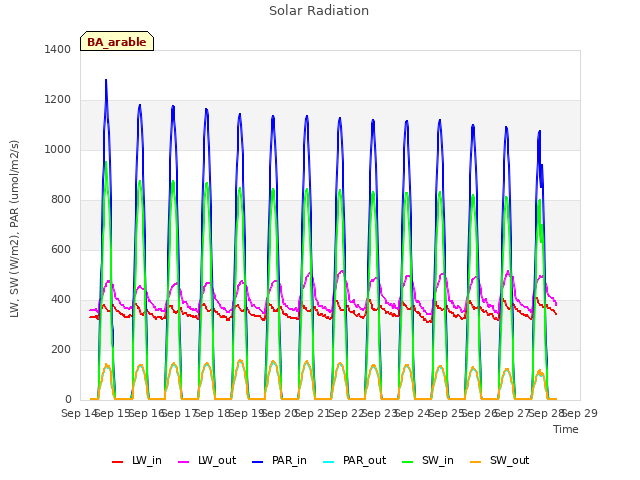Click the SW_in green legend swatch
The height and width of the screenshot is (480, 640).
(x=408, y=462)
